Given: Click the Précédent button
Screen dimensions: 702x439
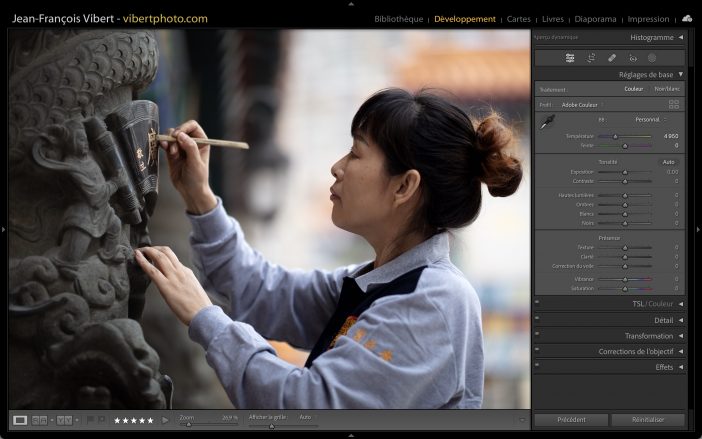Looking at the screenshot, I should point(570,420).
